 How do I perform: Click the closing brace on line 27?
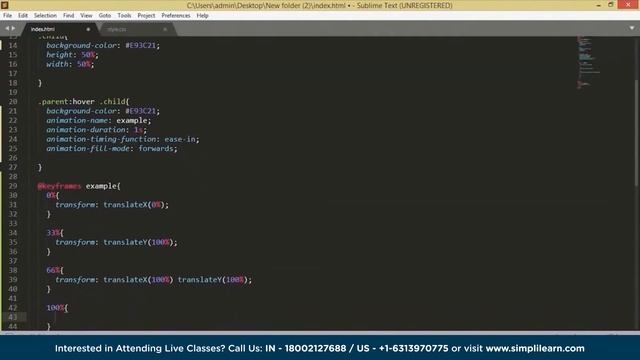[x=40, y=167]
